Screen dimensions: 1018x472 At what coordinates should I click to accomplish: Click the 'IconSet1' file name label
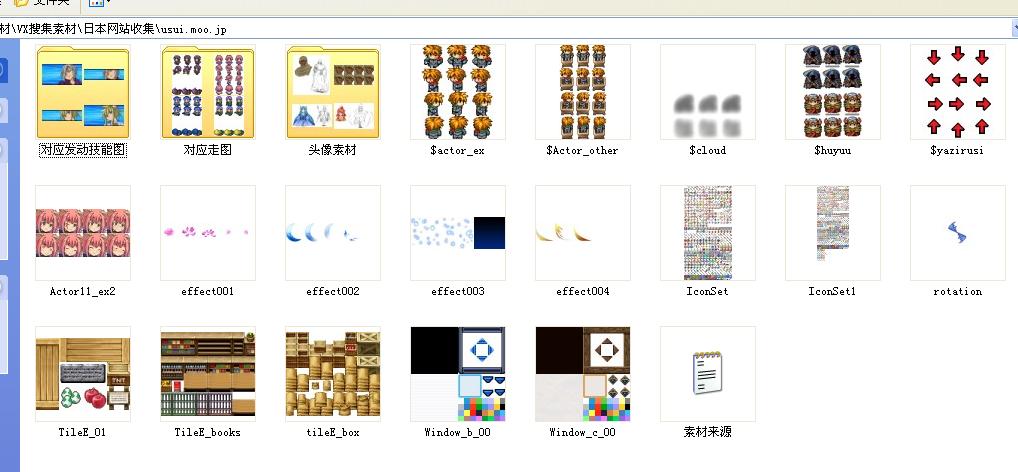pyautogui.click(x=832, y=292)
